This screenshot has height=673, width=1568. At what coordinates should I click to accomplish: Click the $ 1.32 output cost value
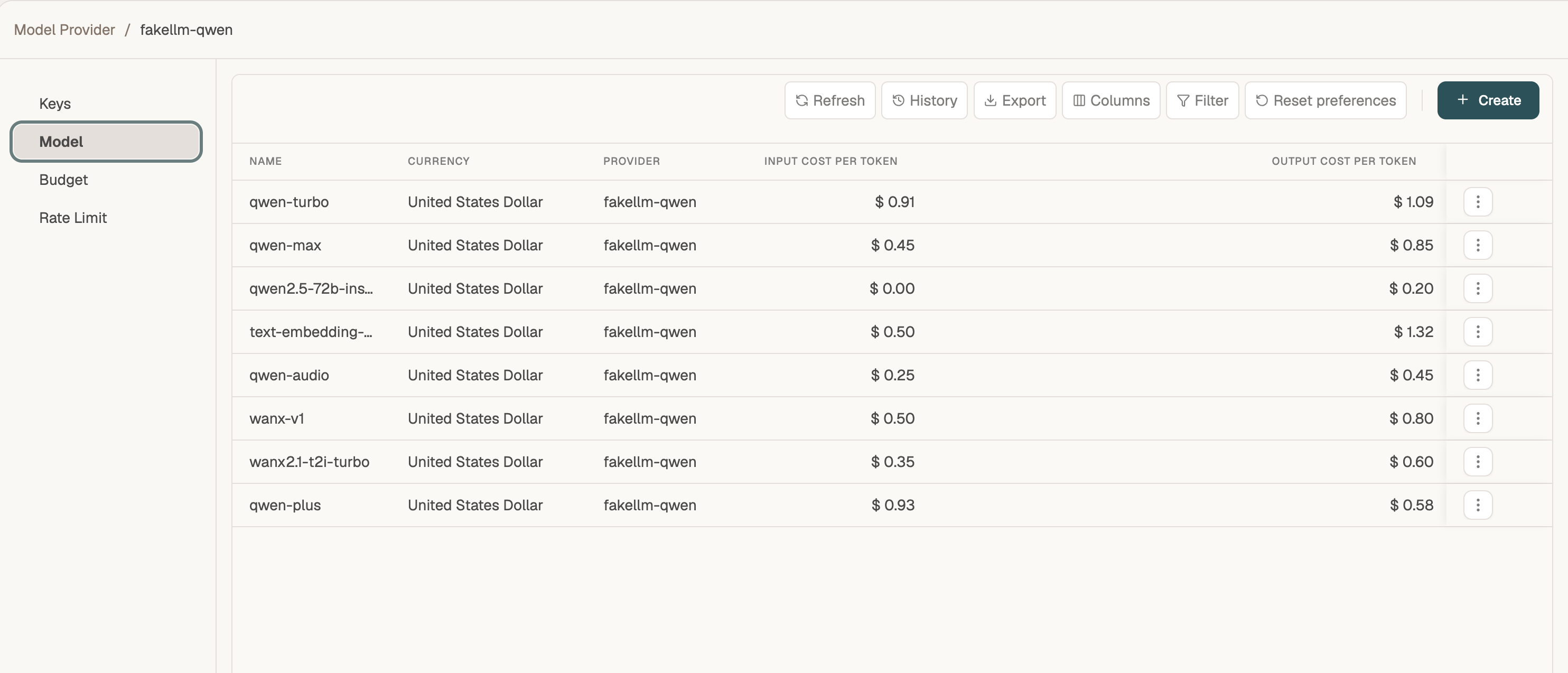(1413, 332)
